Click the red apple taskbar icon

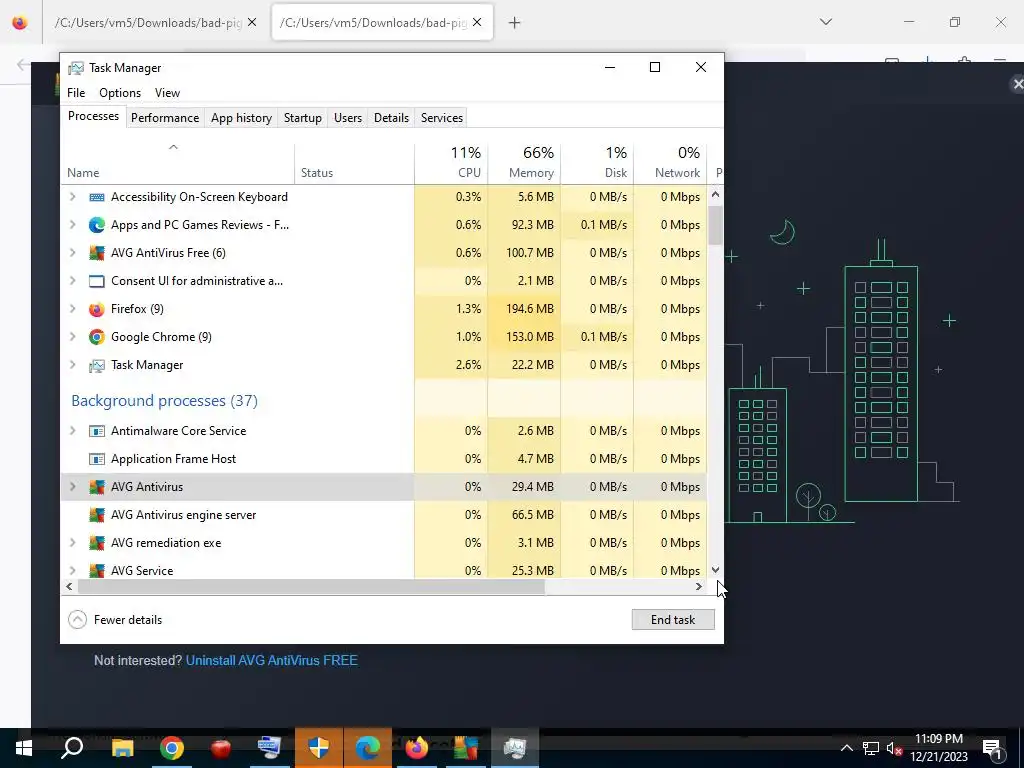click(221, 748)
